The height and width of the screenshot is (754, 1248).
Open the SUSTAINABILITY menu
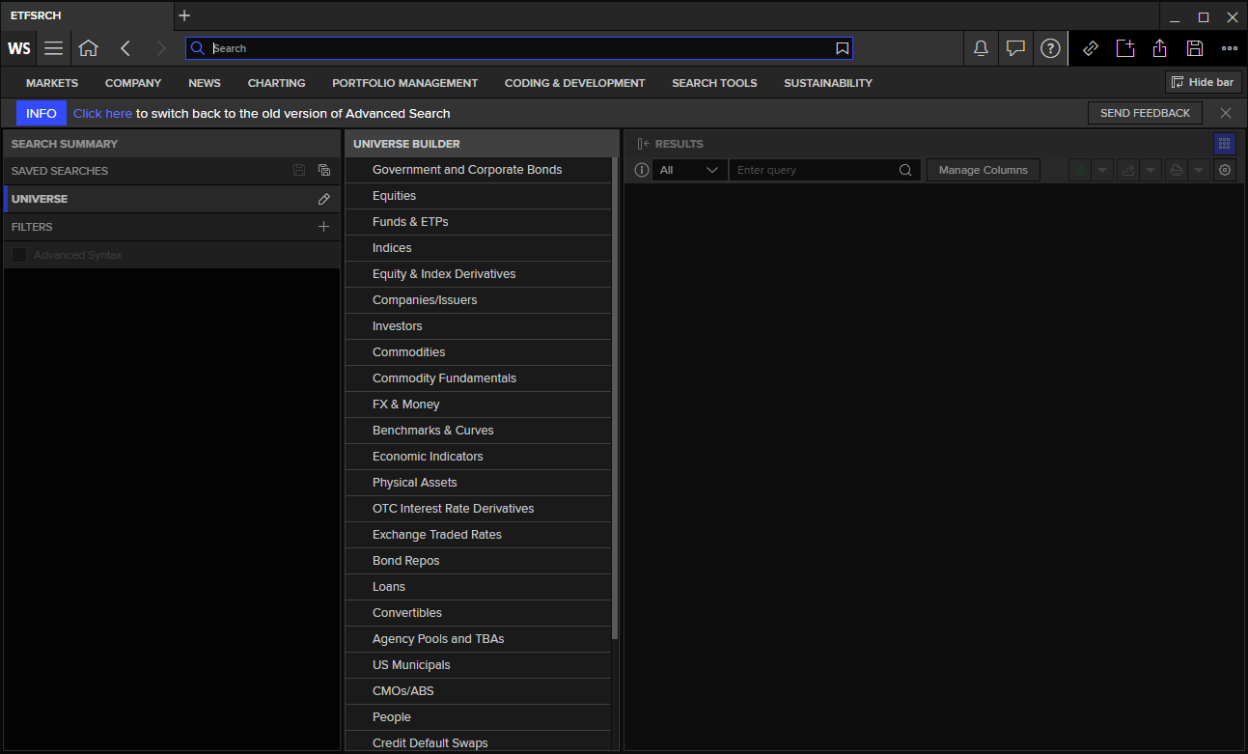tap(828, 83)
